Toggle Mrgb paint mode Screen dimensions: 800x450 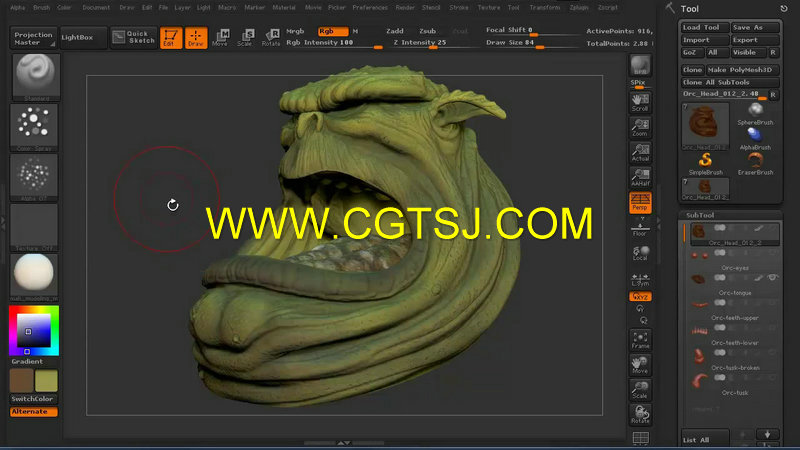tap(295, 31)
